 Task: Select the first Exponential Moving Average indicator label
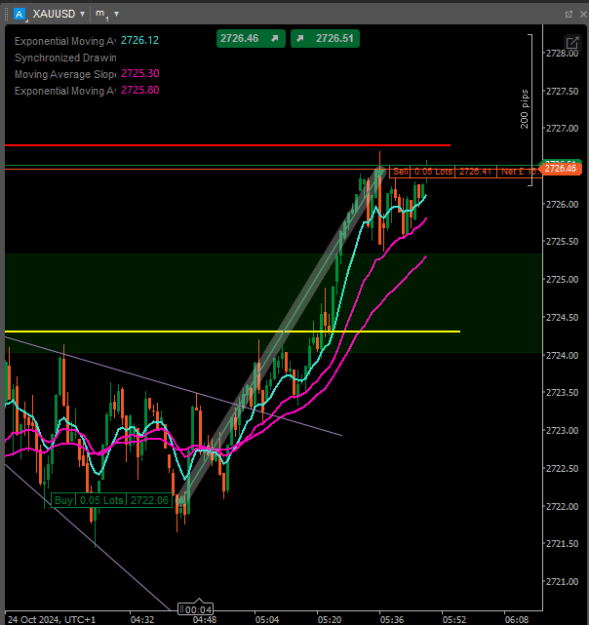(x=65, y=41)
